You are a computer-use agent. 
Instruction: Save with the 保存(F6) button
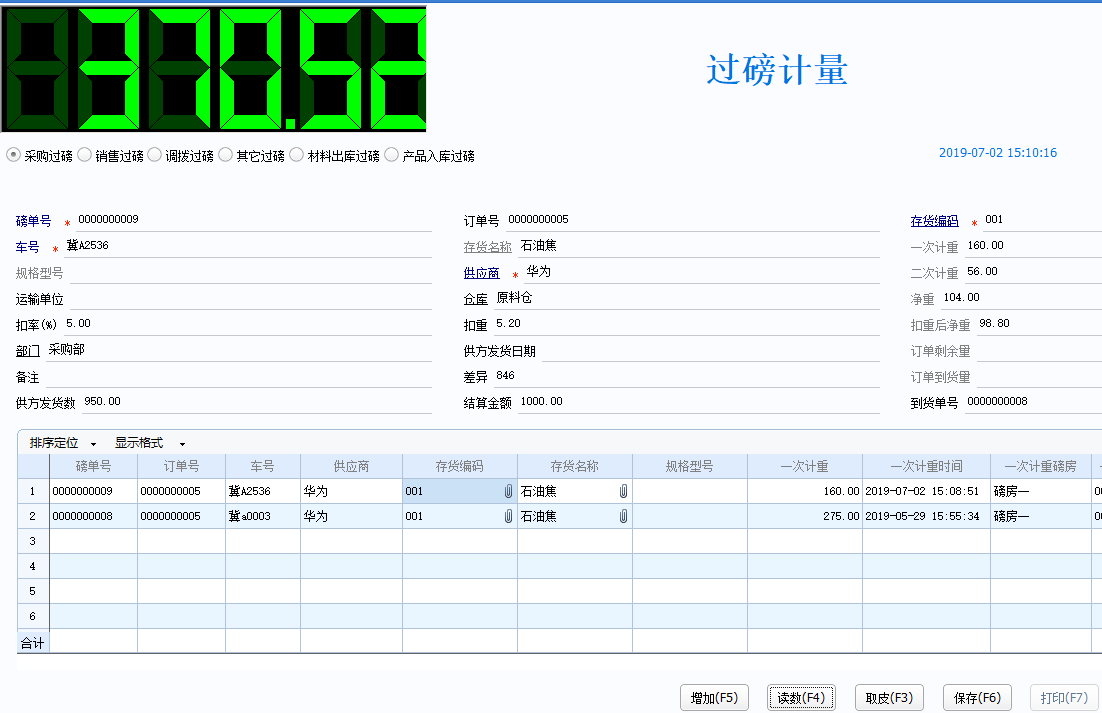coord(976,698)
